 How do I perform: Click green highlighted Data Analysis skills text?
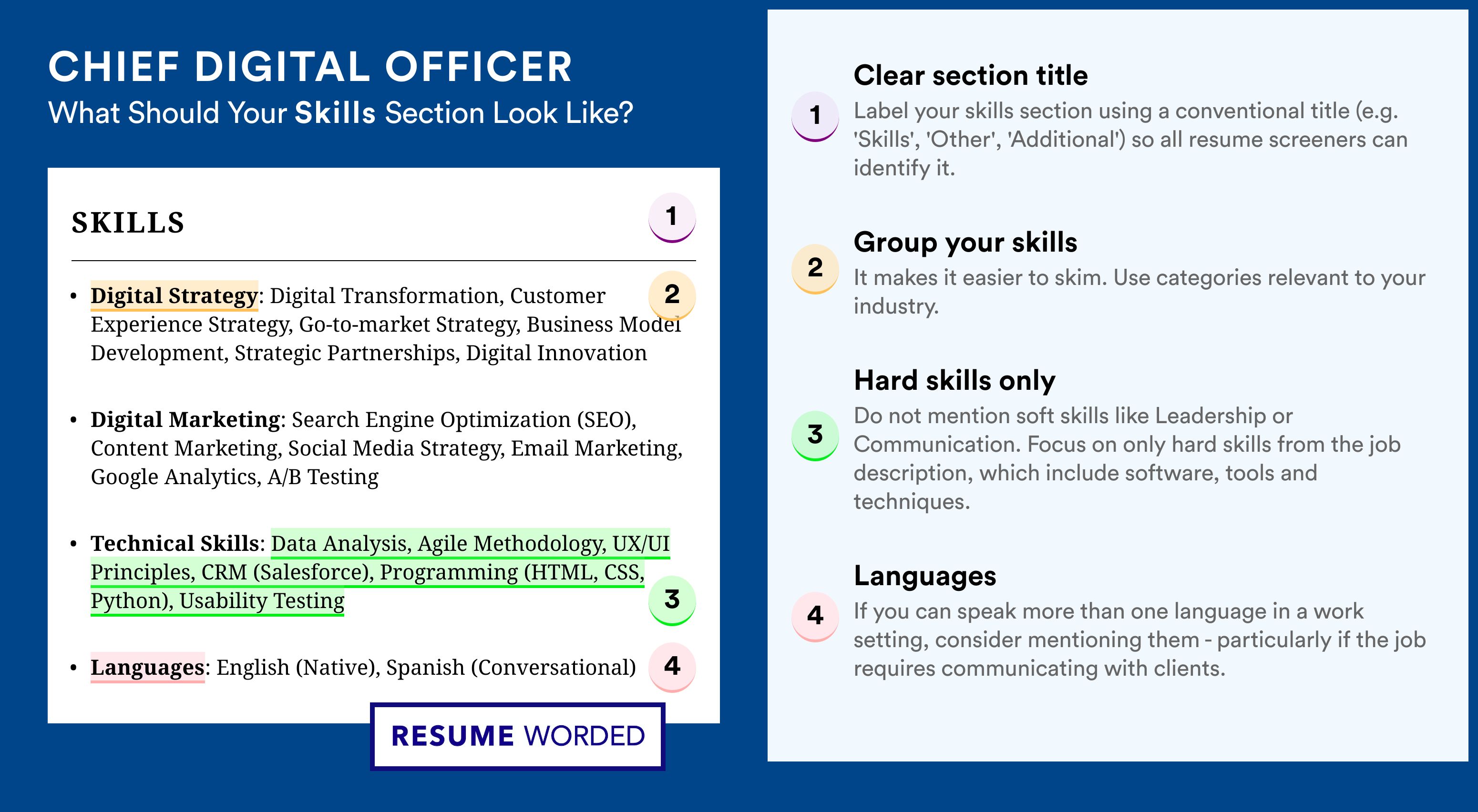[380, 572]
